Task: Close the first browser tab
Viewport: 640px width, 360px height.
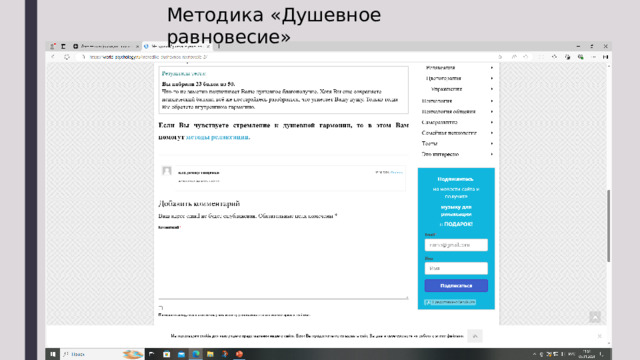Action: click(x=137, y=47)
